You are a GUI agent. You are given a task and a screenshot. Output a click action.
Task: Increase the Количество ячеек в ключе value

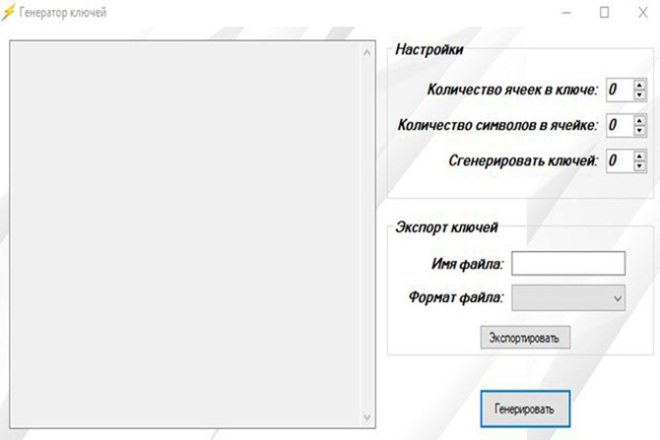coord(639,85)
